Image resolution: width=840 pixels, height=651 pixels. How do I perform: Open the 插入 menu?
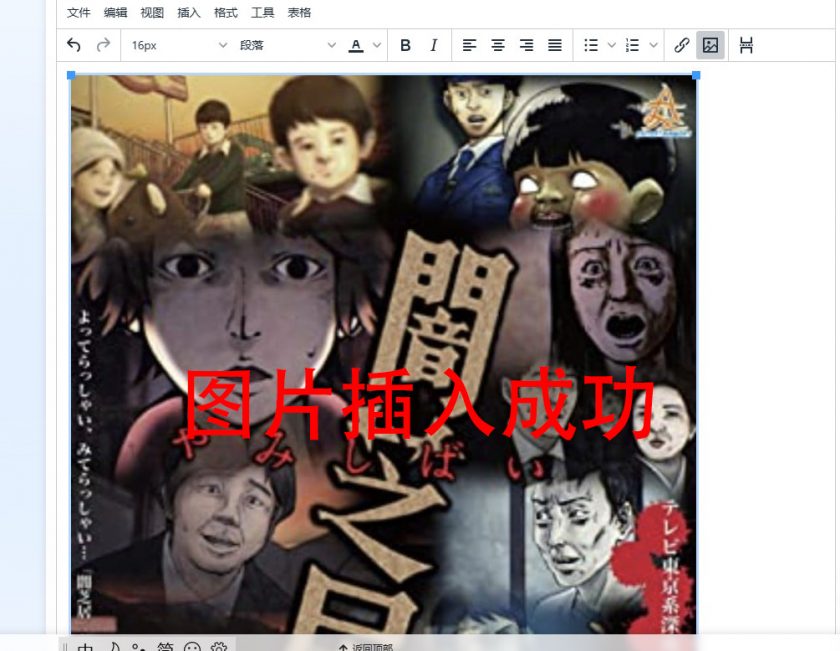coord(189,13)
